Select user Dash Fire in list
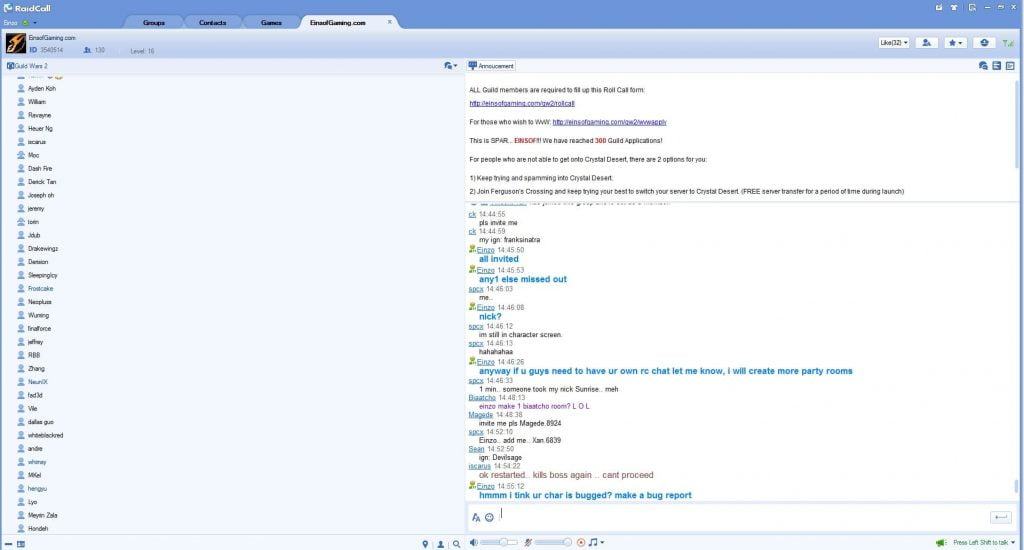Viewport: 1024px width, 550px height. 40,169
